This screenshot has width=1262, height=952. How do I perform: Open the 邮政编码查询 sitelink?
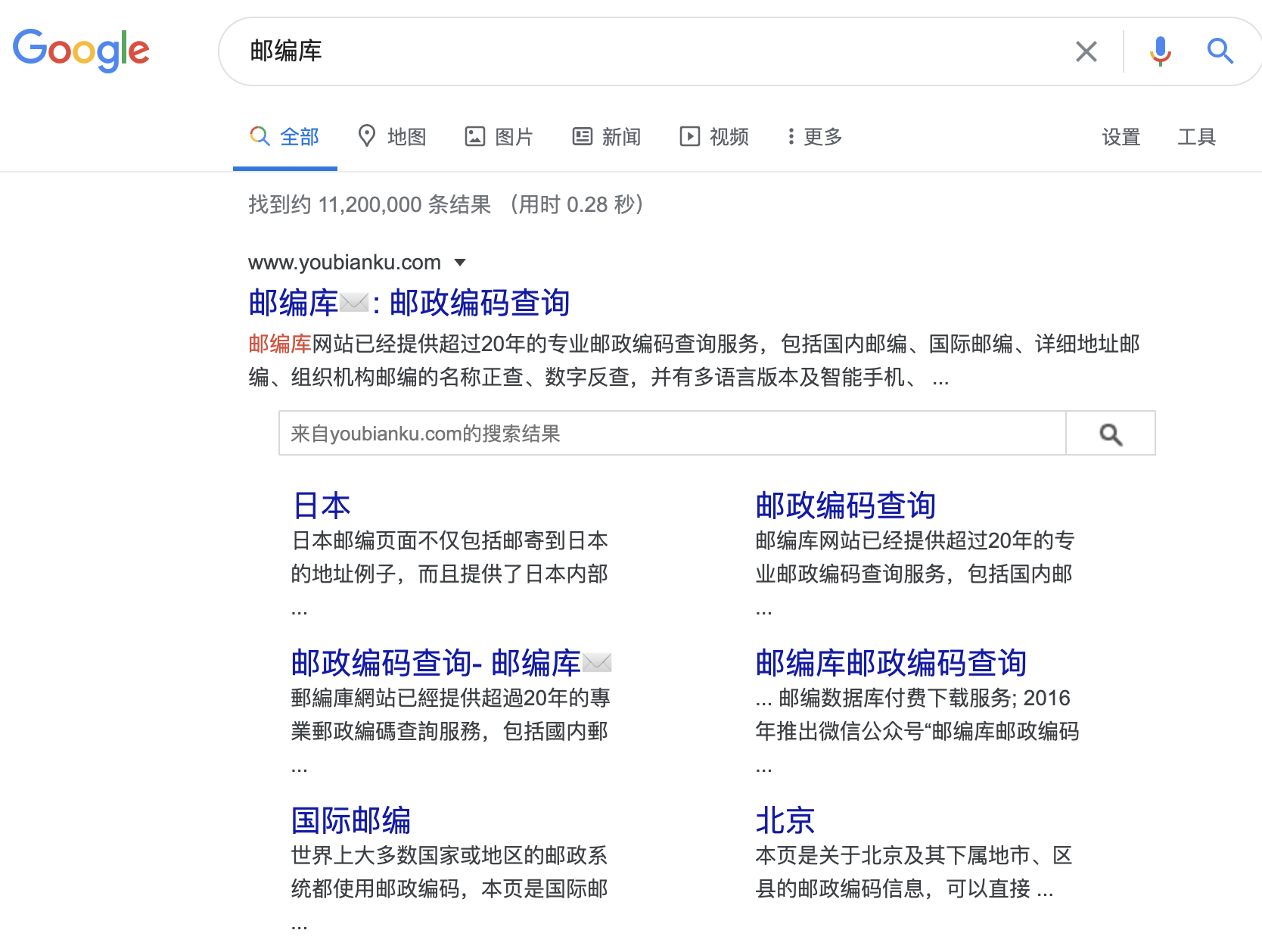pos(846,506)
